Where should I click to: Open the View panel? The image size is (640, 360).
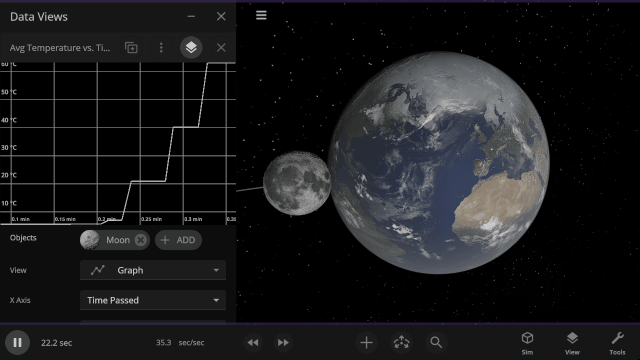tap(572, 343)
